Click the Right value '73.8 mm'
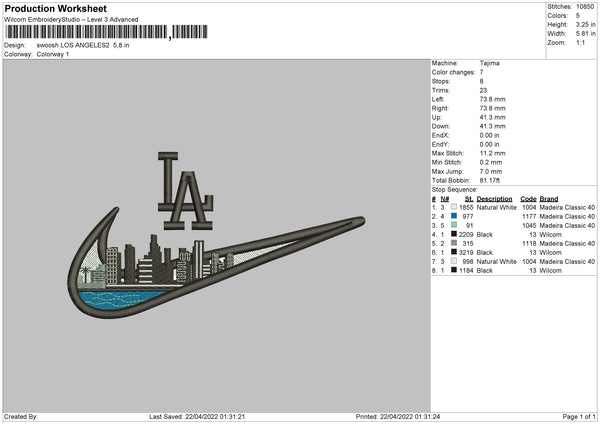 coord(492,108)
